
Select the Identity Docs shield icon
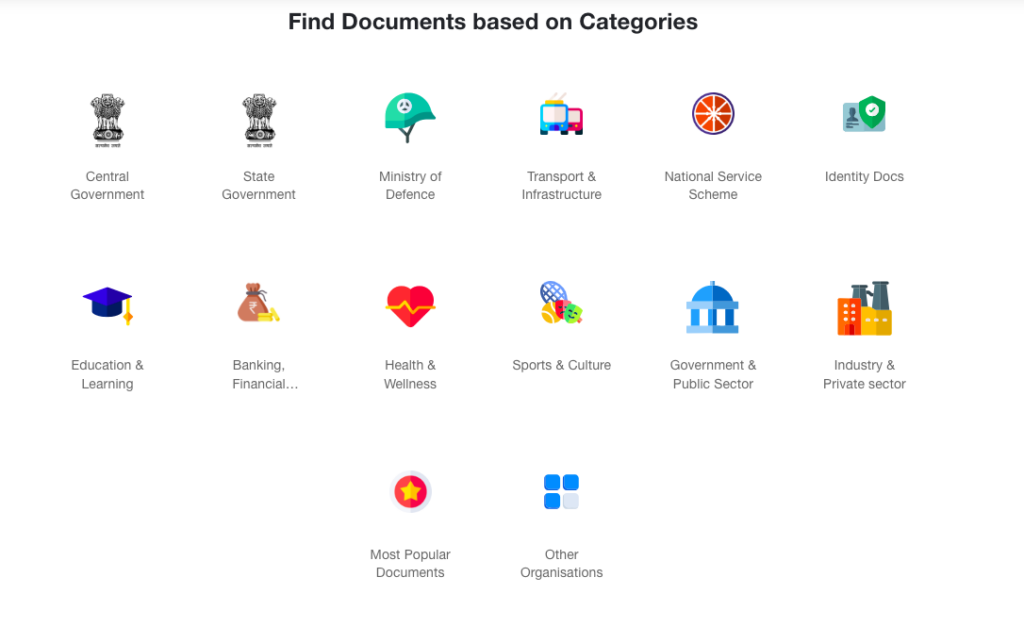(x=864, y=114)
